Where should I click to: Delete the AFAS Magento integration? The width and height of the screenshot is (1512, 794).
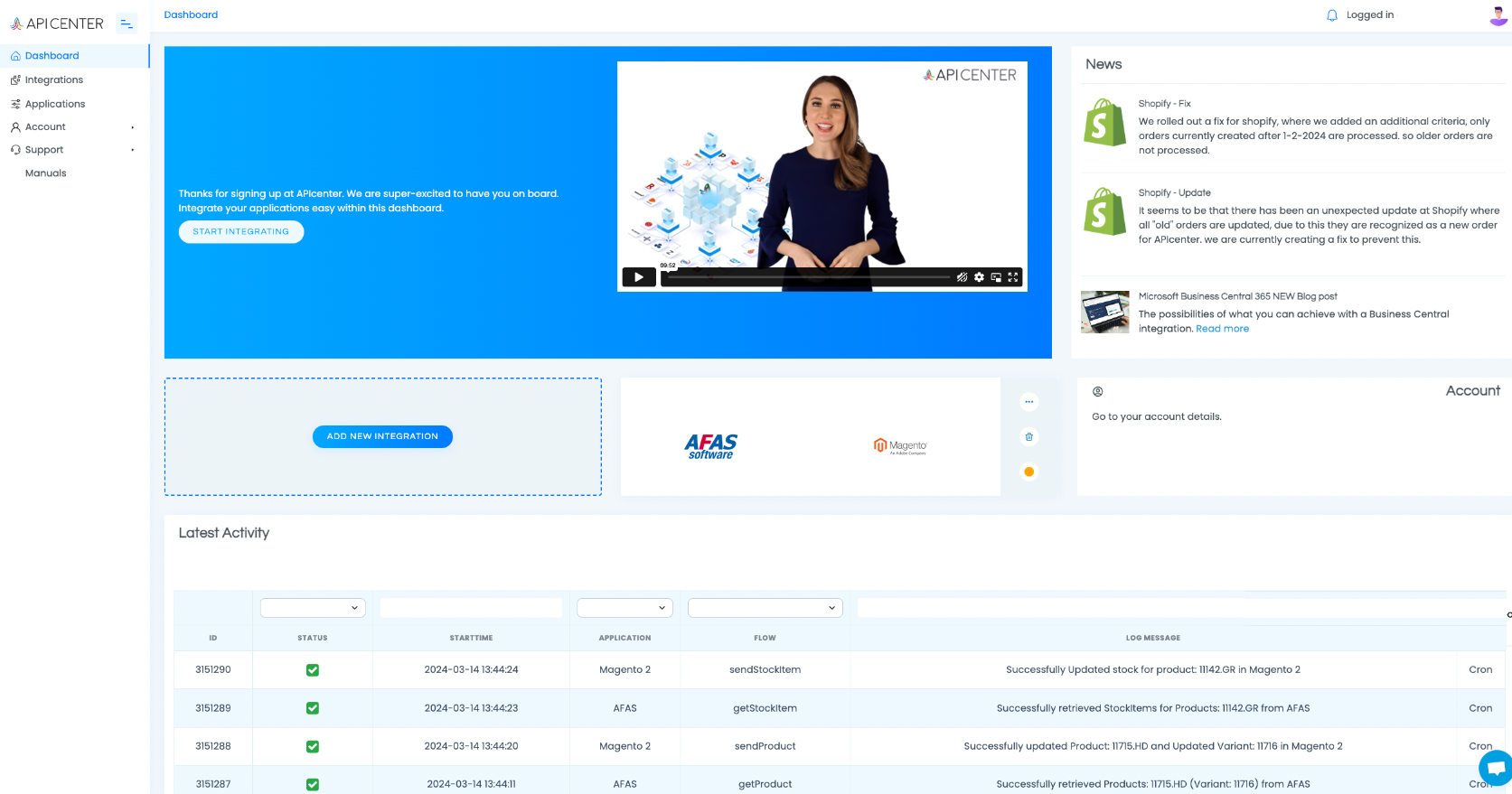point(1028,437)
